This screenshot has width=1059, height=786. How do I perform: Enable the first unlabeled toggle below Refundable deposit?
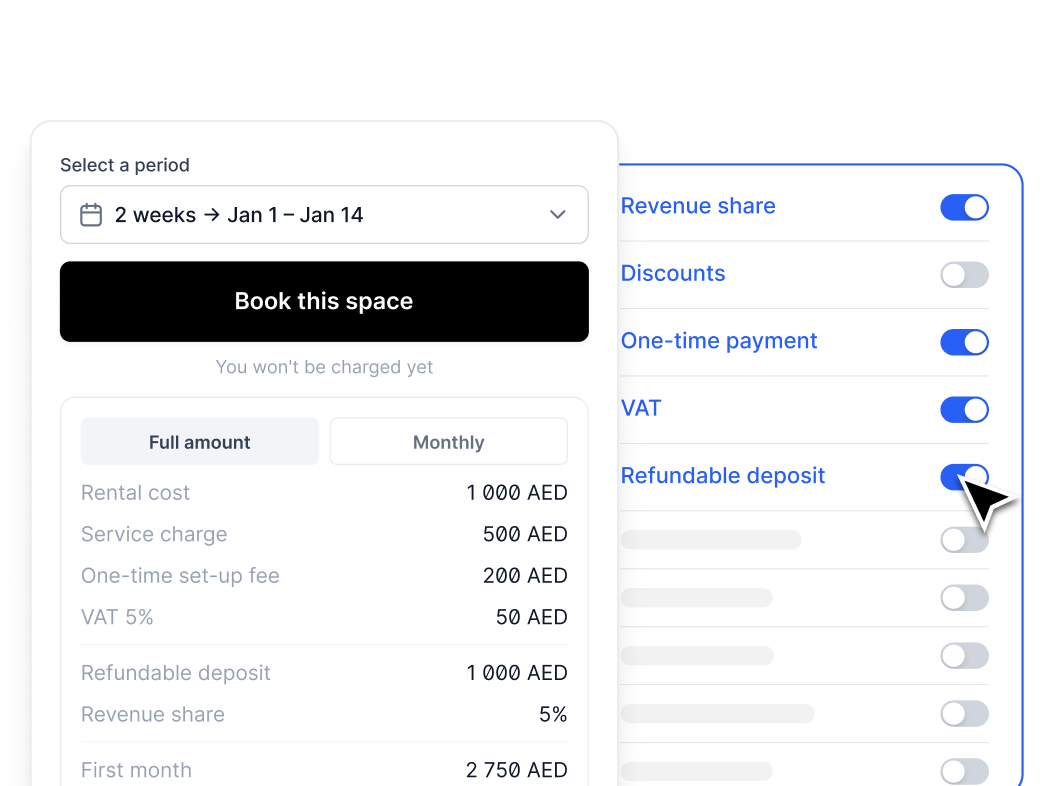click(964, 540)
